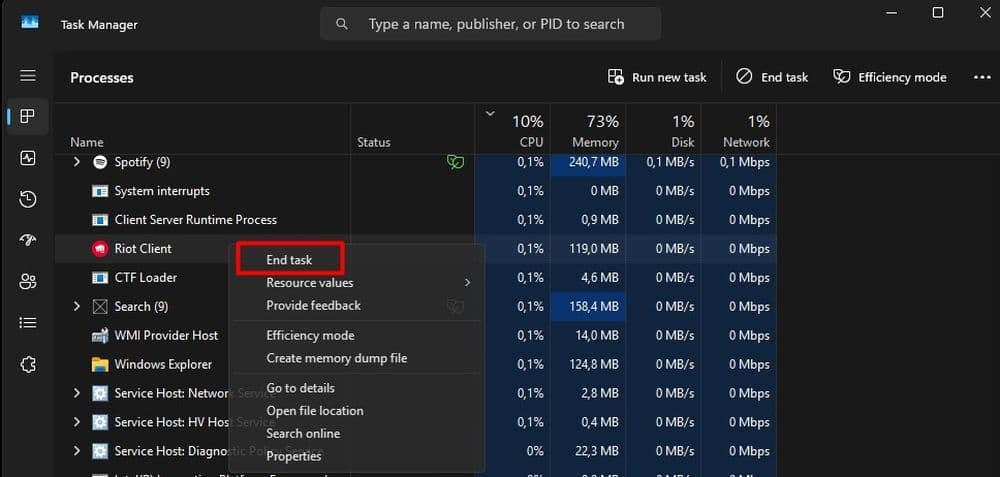The width and height of the screenshot is (1000, 477).
Task: Click the Spotify efficiency leaf status icon
Action: pos(455,162)
